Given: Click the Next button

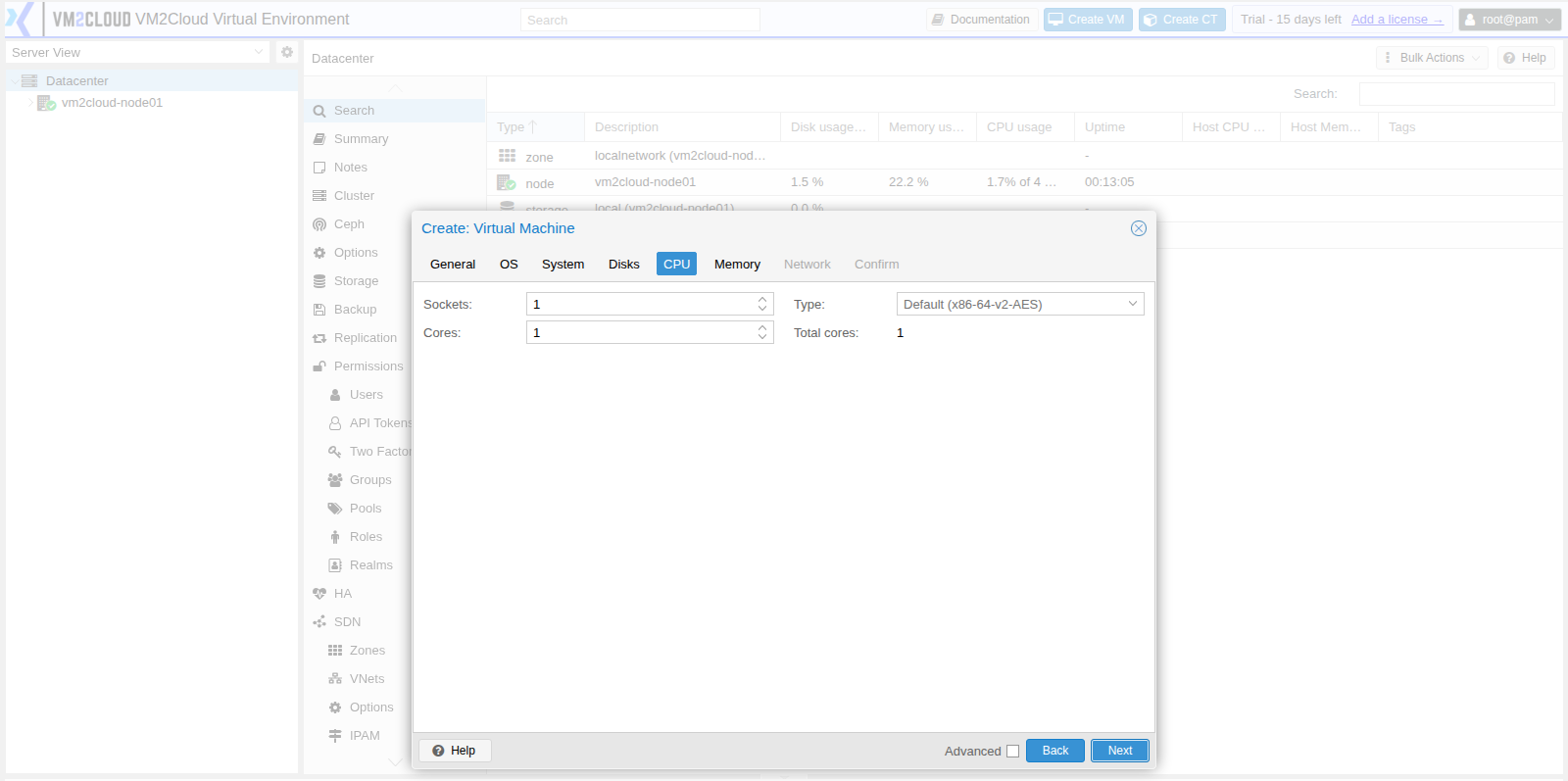Looking at the screenshot, I should click(1120, 751).
